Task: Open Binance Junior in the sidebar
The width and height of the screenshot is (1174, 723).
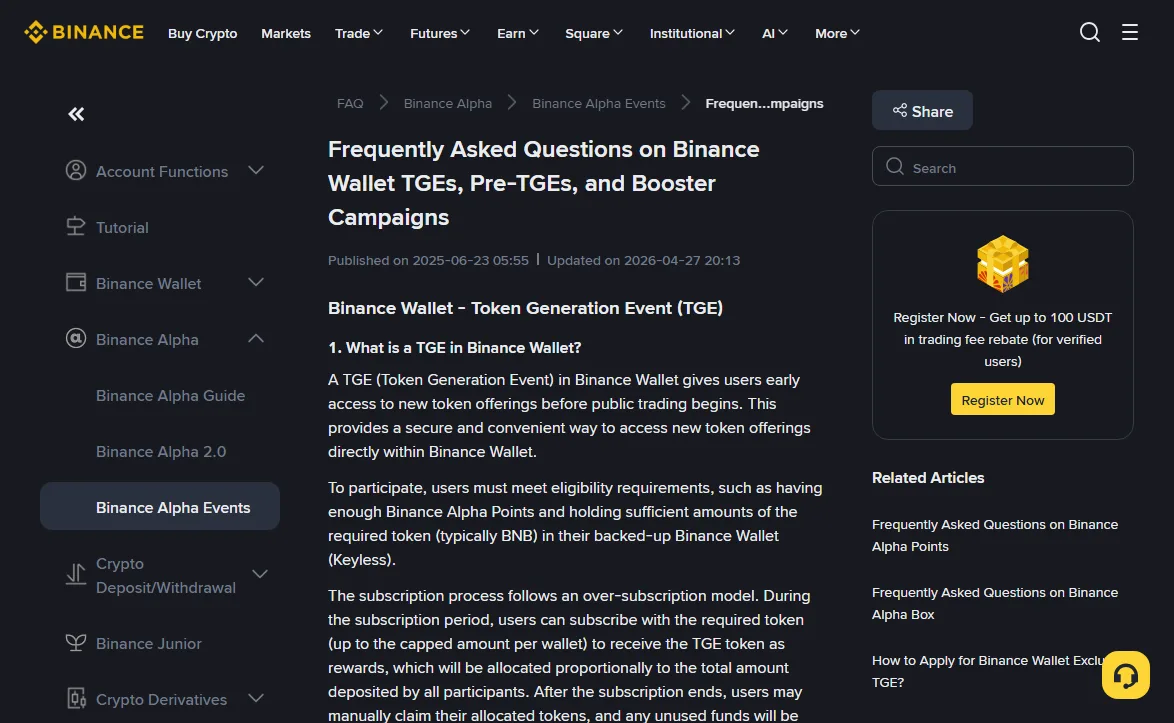Action: (x=148, y=643)
